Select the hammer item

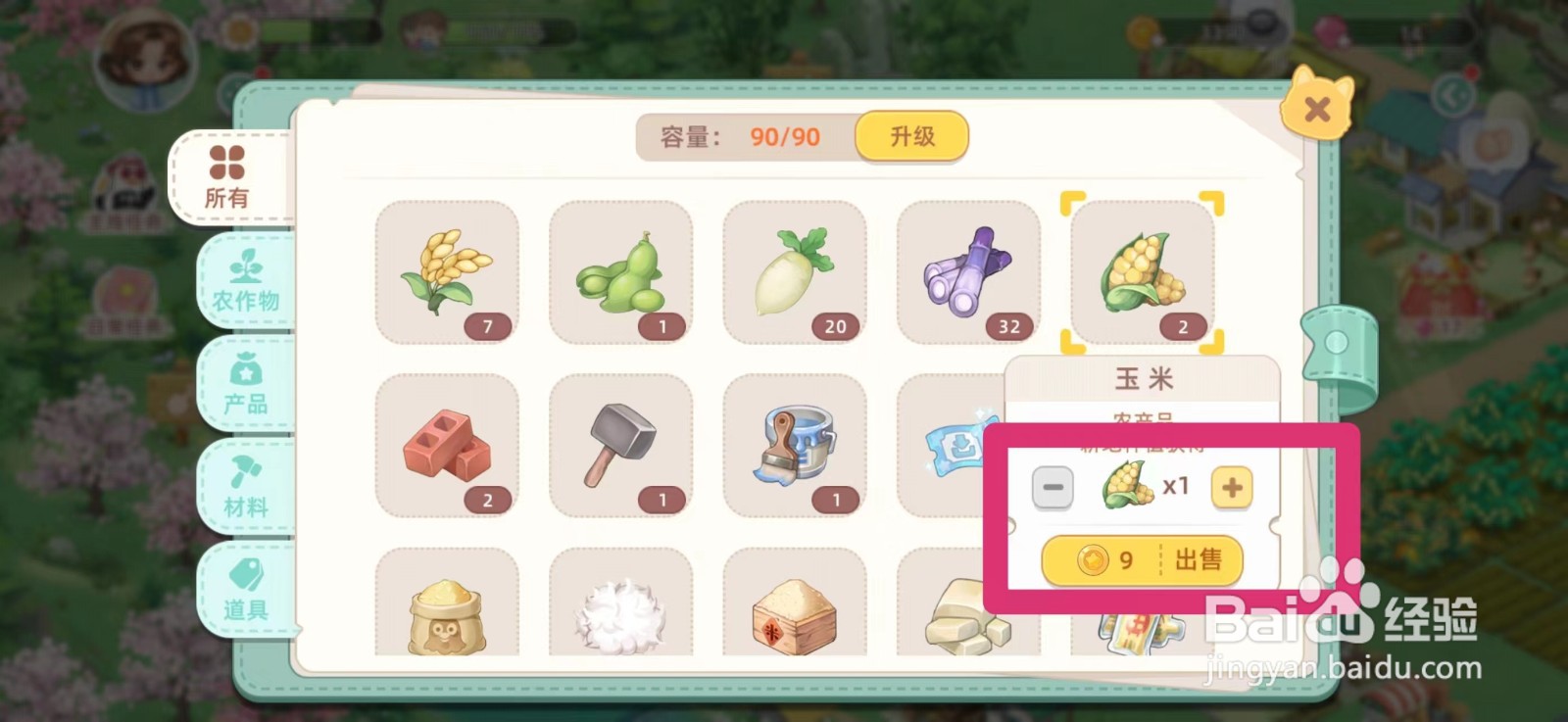[x=620, y=445]
